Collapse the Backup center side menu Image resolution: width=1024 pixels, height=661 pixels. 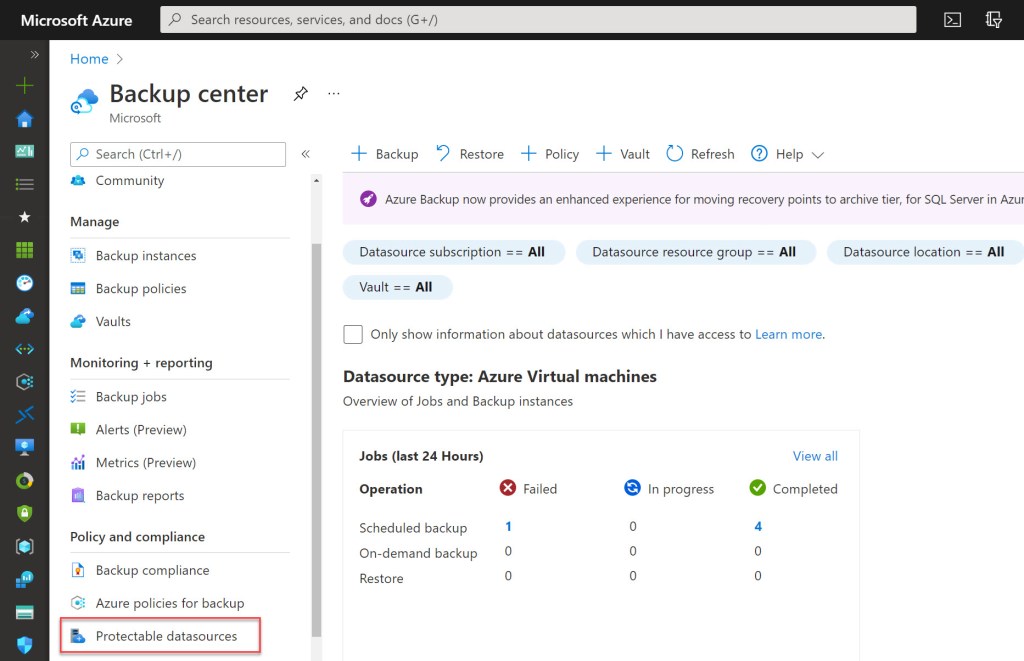click(x=306, y=154)
